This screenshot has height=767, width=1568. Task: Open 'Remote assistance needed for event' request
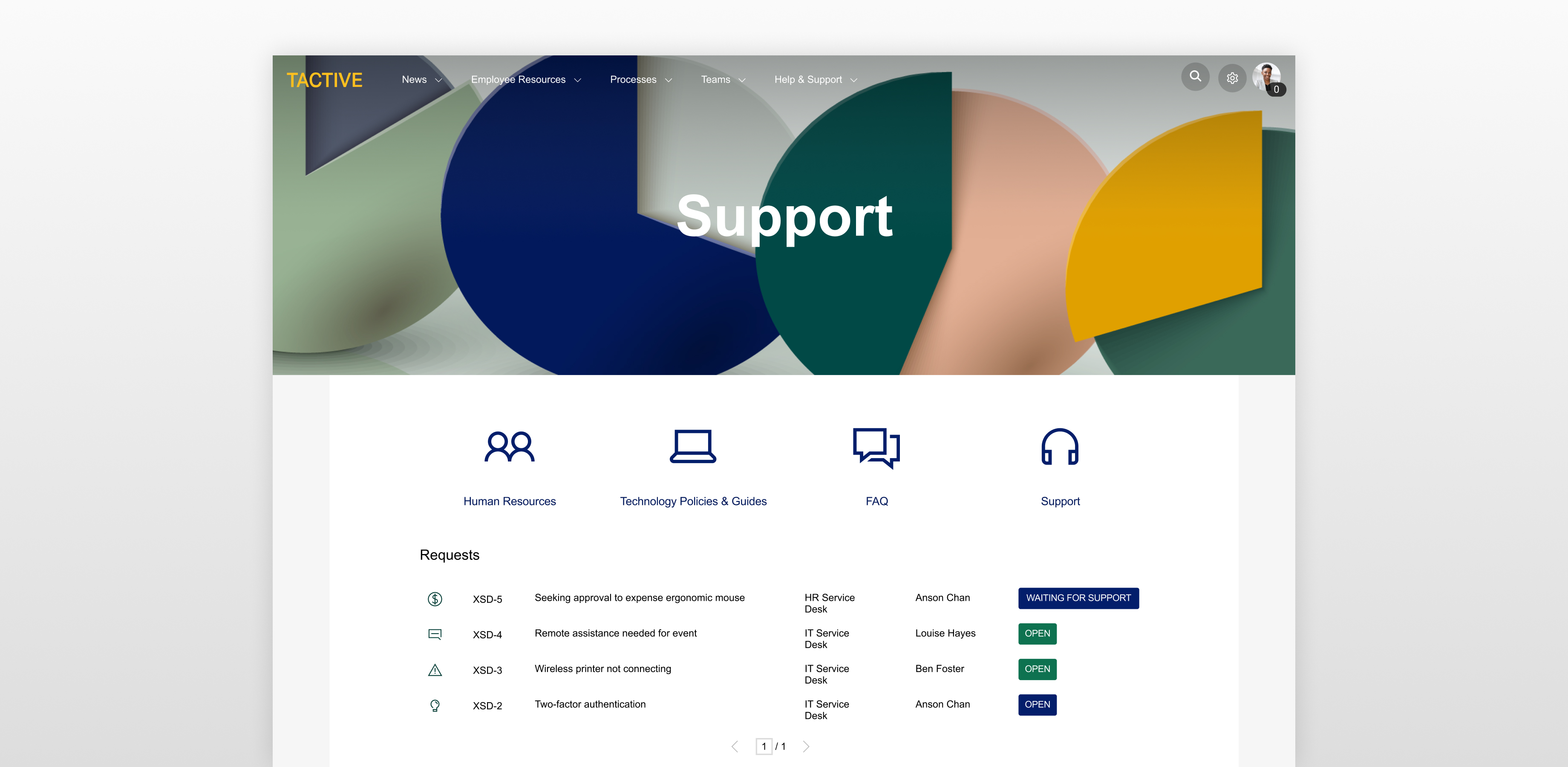[615, 633]
